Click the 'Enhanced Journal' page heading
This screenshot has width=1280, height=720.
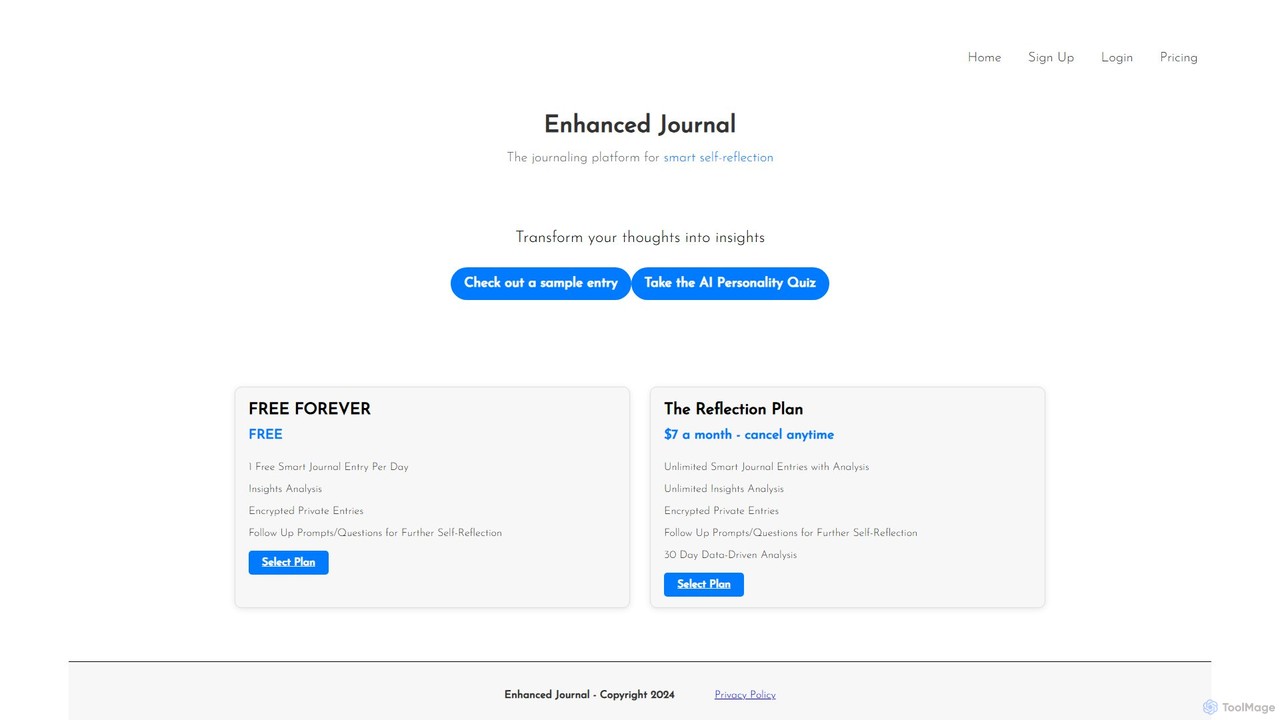click(x=640, y=124)
